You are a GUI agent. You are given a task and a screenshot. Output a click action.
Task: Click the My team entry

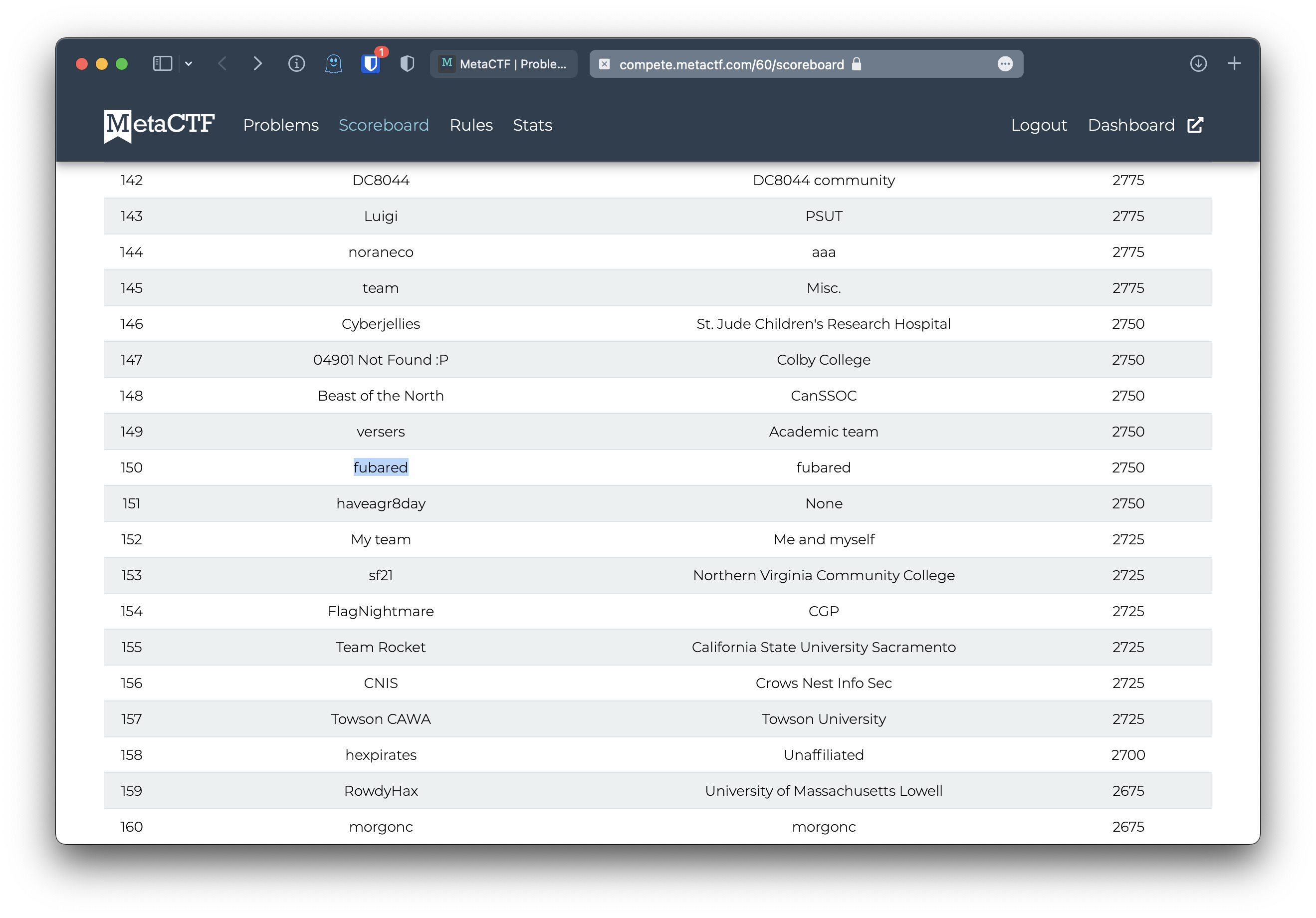(381, 539)
